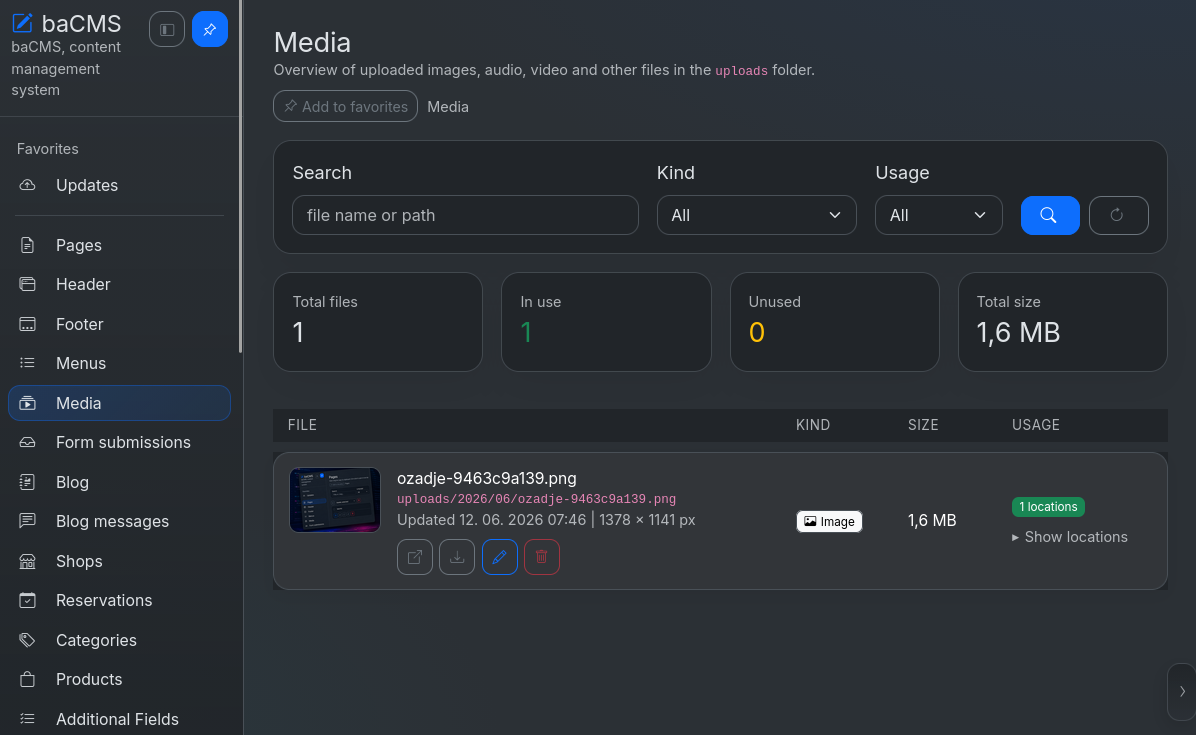
Task: Open the Kind dropdown
Action: tap(756, 216)
